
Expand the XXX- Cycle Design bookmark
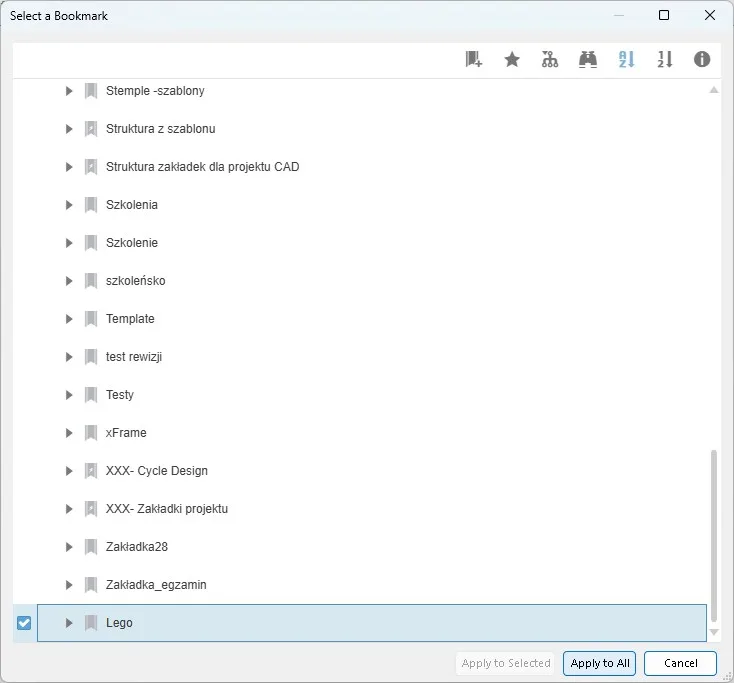69,471
